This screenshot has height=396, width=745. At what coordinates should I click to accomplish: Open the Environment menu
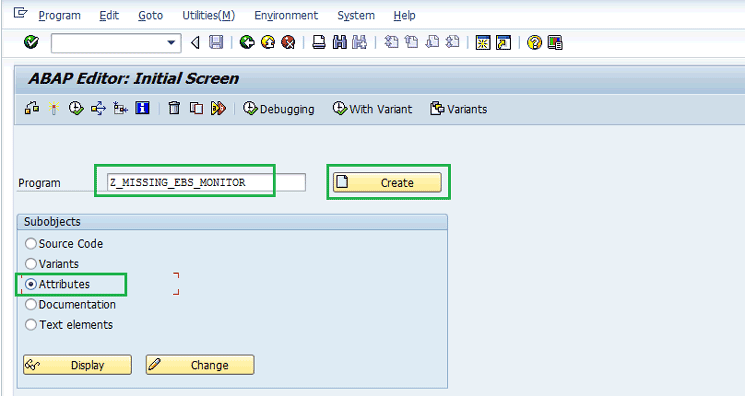coord(286,16)
